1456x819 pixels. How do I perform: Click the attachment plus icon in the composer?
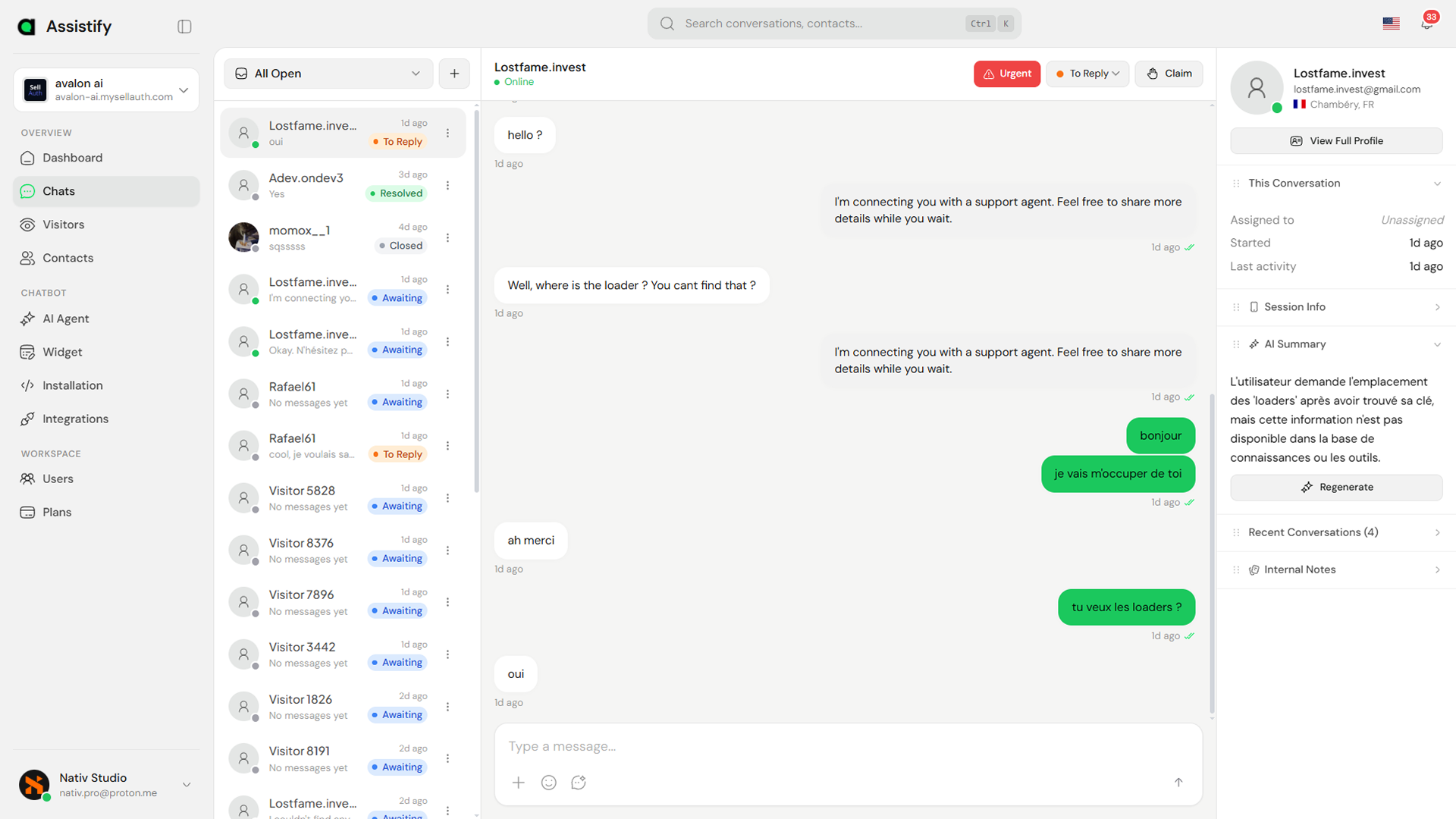[x=518, y=783]
